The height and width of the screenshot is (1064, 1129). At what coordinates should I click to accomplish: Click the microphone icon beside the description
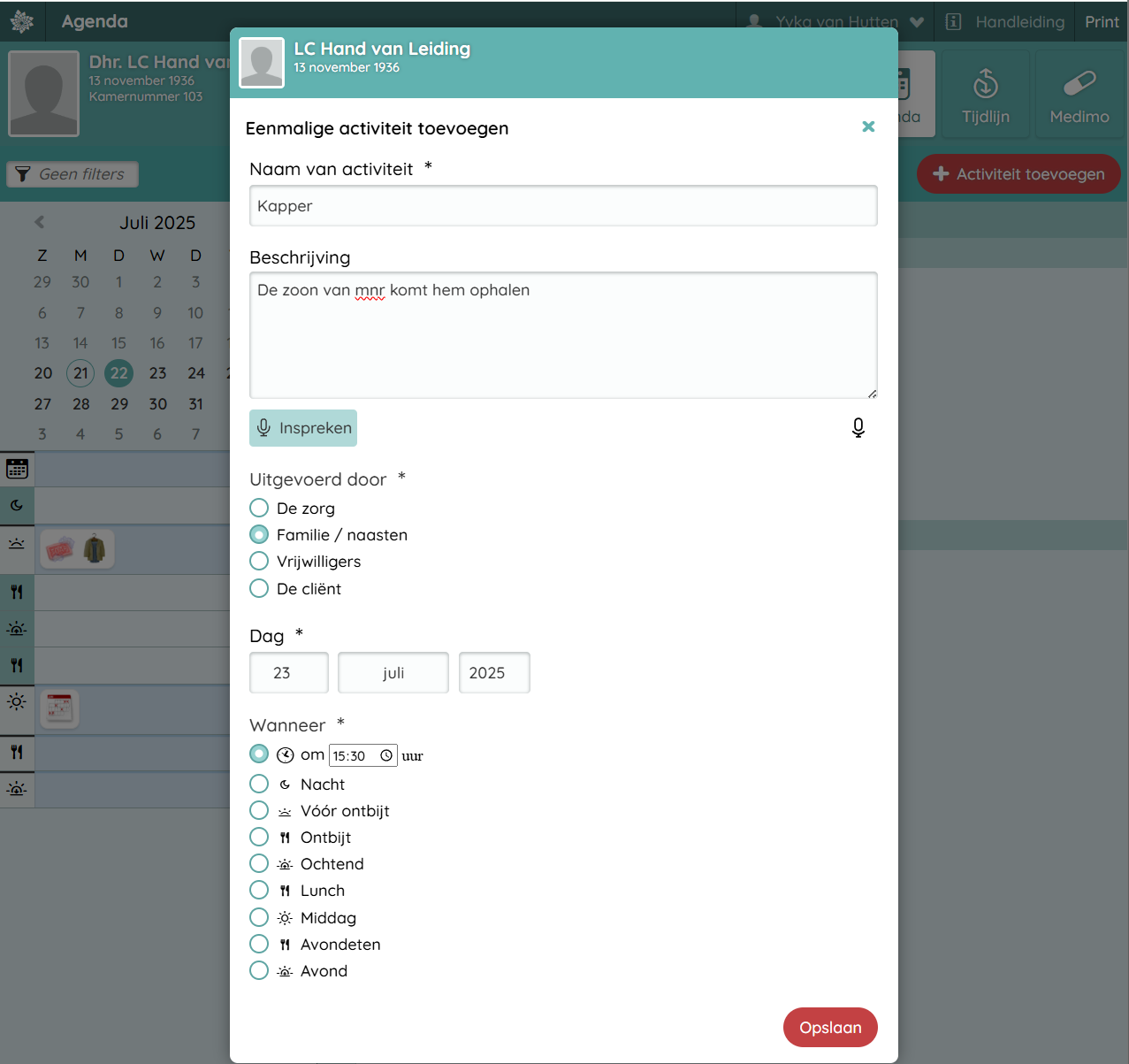[858, 428]
